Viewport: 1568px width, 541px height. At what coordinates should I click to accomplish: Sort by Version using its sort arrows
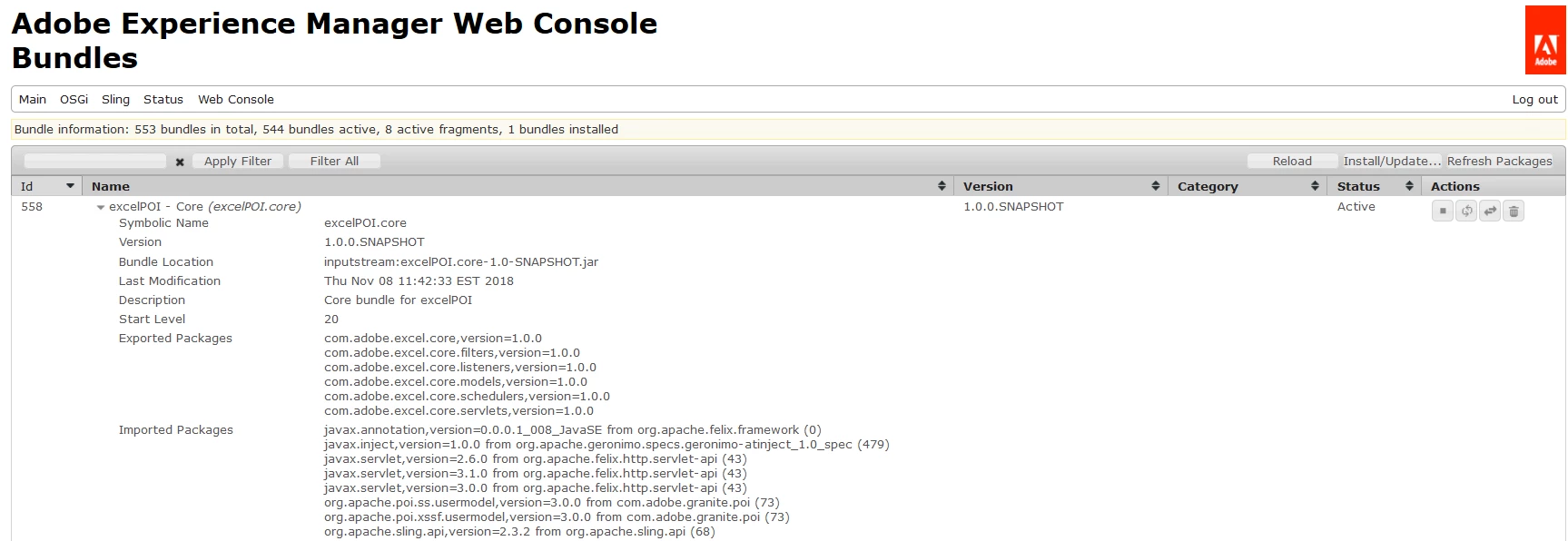click(x=1156, y=186)
